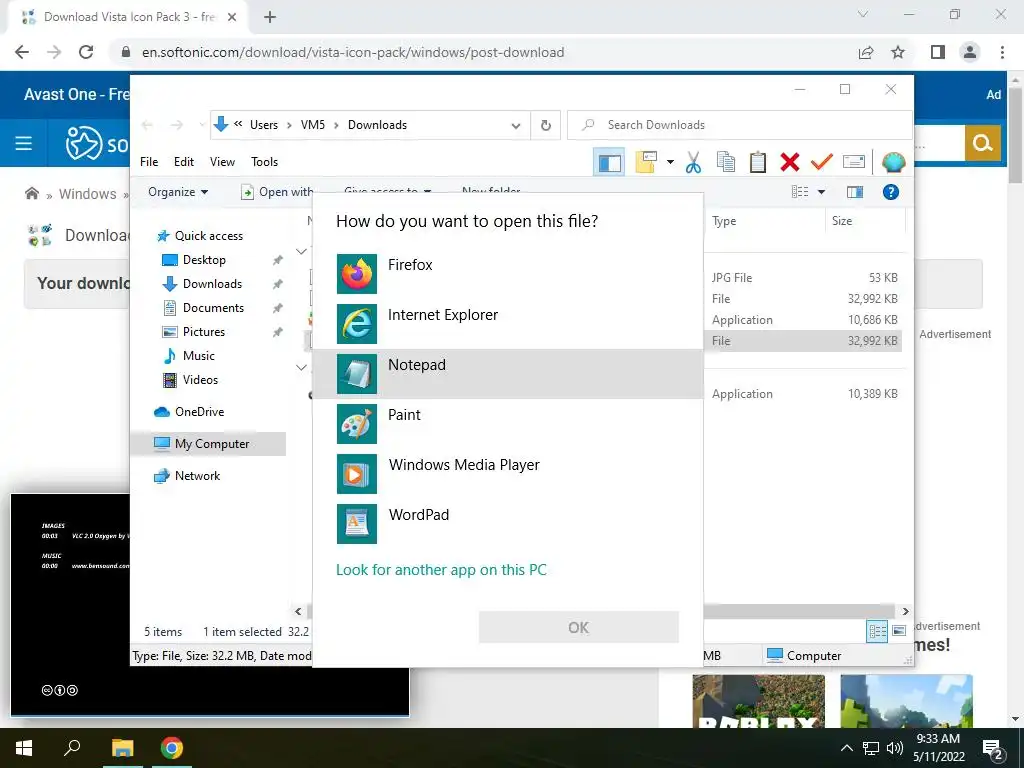
Task: Choose Internet Explorer to open the file
Action: pos(507,323)
